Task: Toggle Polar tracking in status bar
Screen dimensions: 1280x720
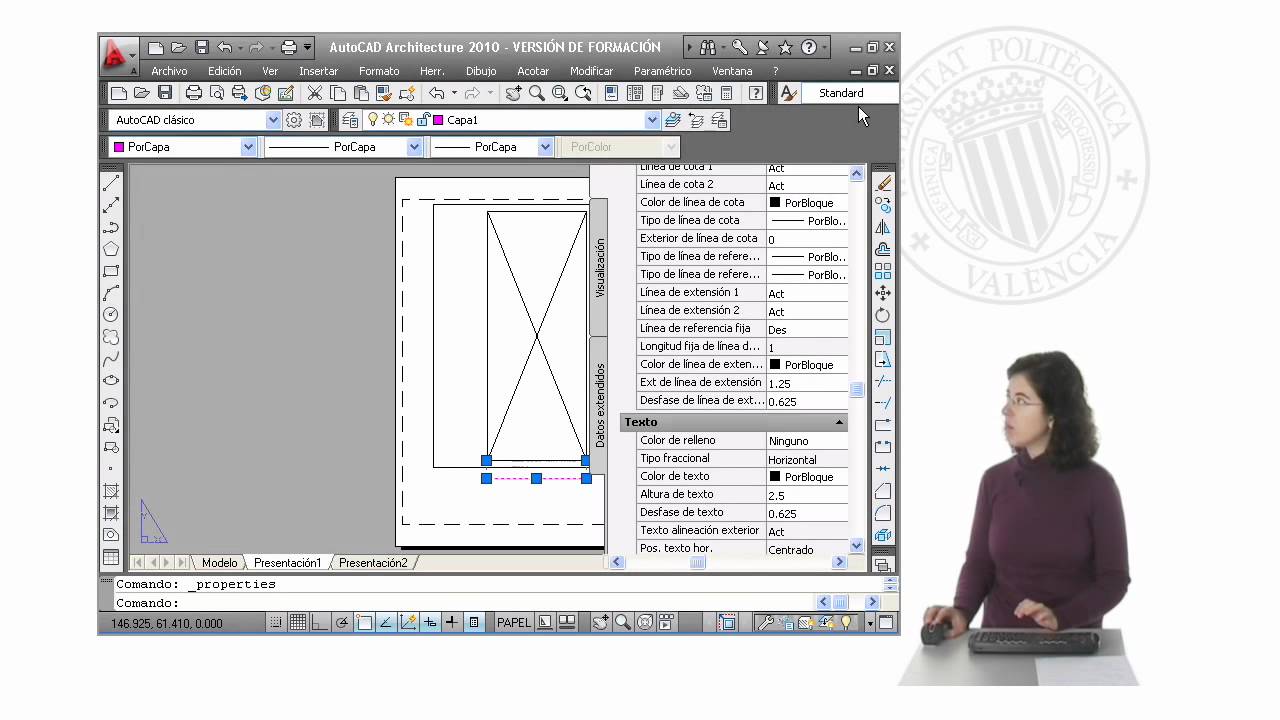Action: (342, 622)
